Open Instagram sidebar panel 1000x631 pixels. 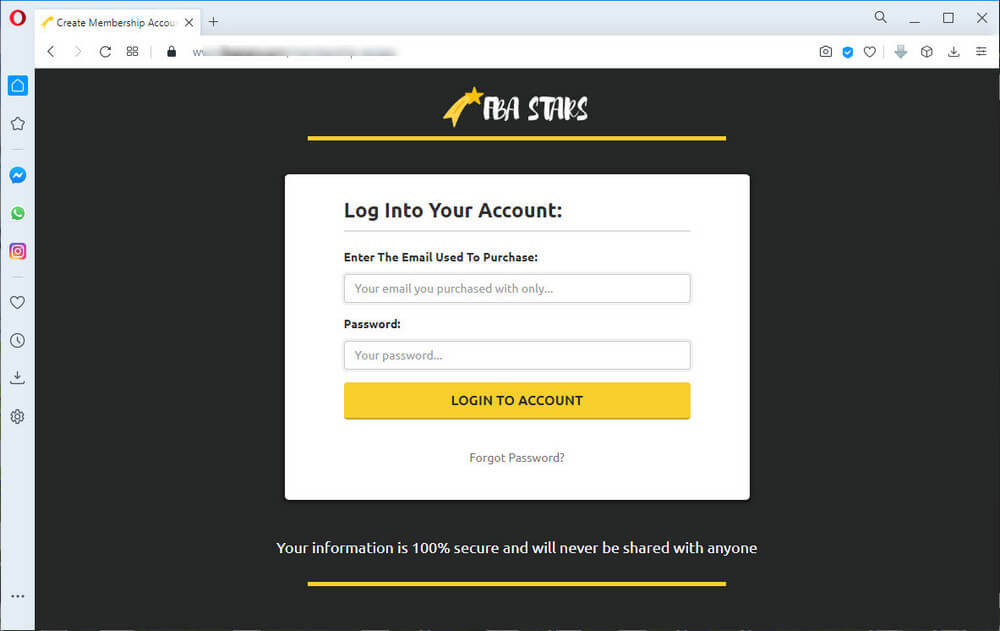(x=18, y=251)
